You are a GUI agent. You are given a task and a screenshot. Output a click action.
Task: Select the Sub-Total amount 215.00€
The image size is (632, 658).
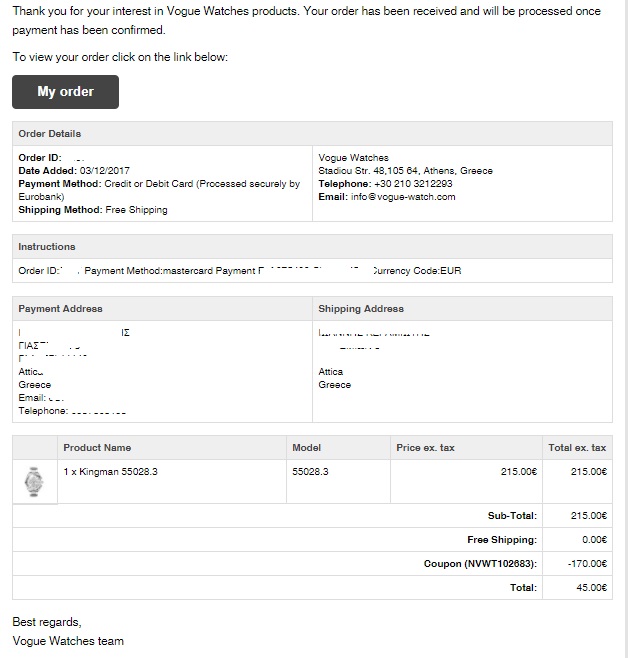coord(589,516)
